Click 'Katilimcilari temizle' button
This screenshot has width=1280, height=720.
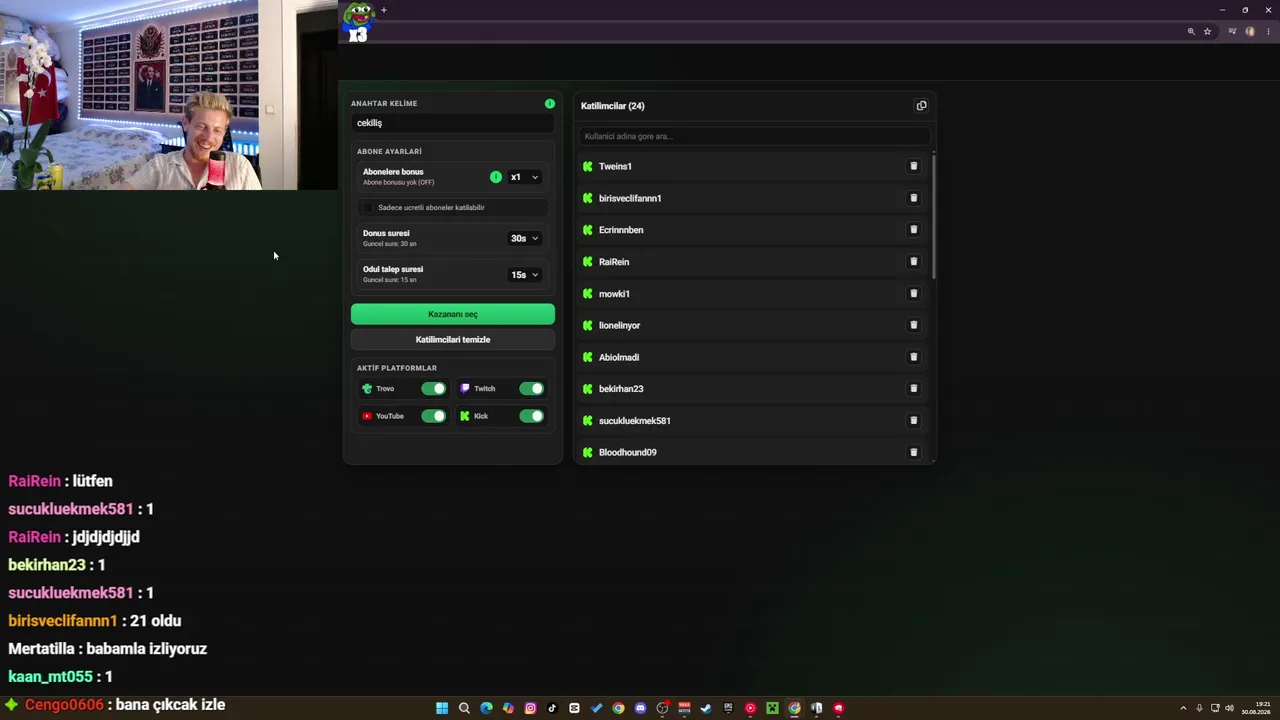tap(453, 340)
